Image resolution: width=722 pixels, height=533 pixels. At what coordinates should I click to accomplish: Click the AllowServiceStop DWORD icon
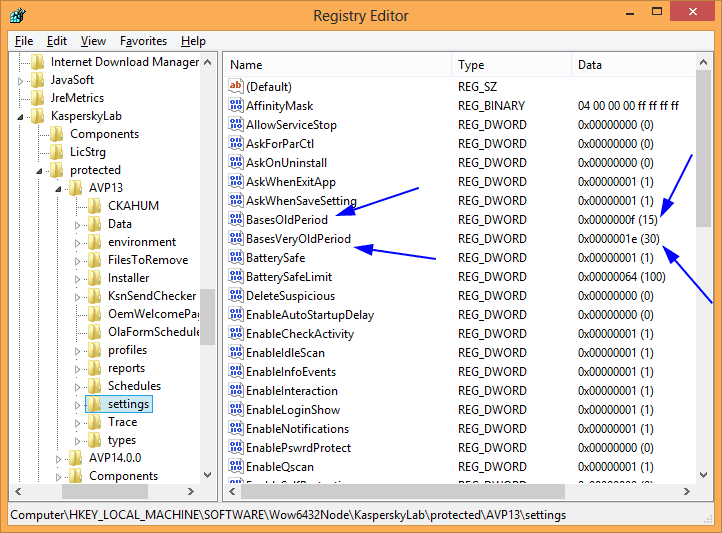[236, 124]
